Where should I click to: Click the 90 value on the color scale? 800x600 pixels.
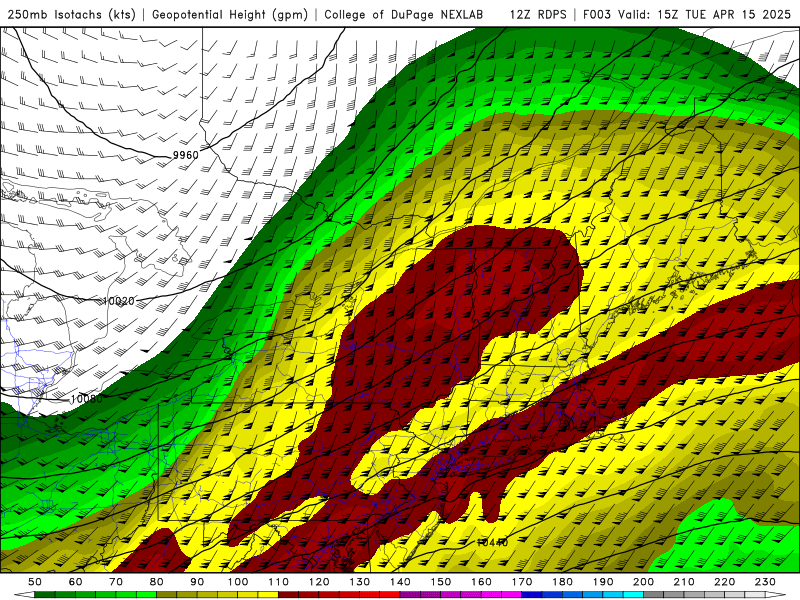[x=197, y=582]
